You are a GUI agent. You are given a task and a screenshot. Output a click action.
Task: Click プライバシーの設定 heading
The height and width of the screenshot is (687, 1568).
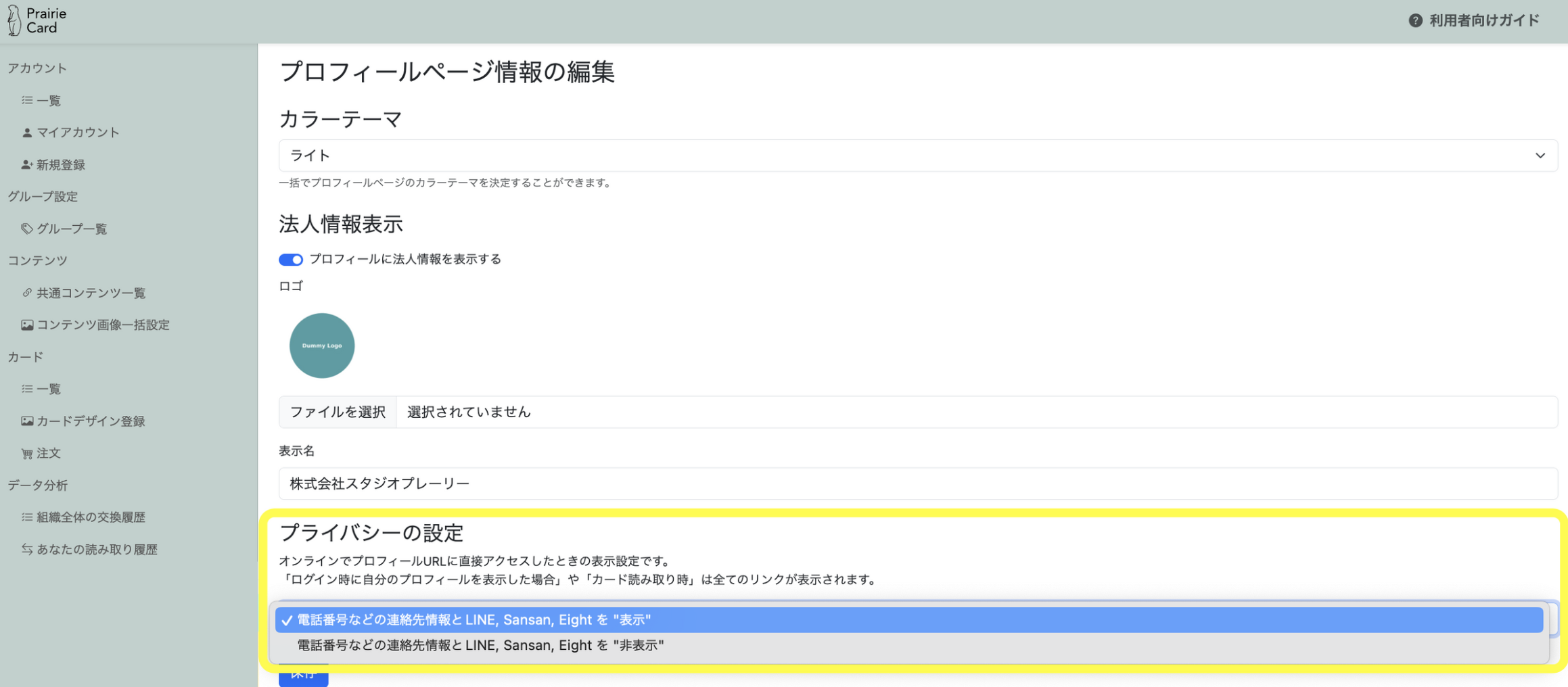371,533
